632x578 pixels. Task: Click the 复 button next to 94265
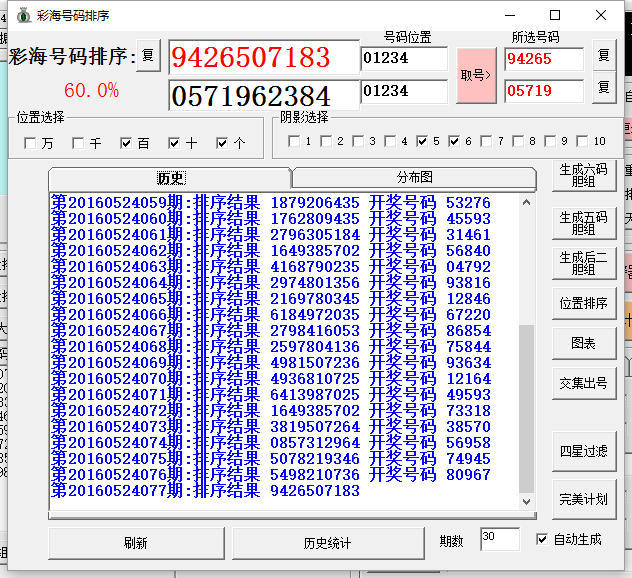coord(603,57)
